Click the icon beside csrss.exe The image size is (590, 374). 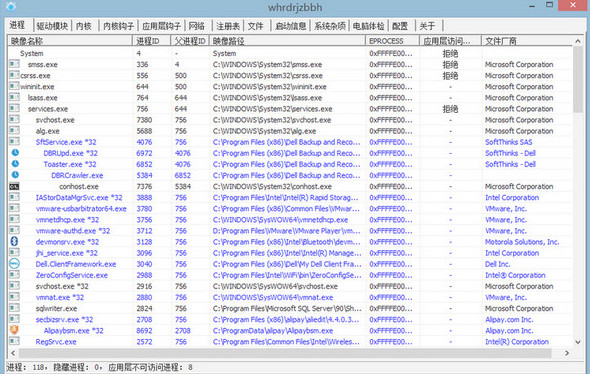tap(14, 75)
